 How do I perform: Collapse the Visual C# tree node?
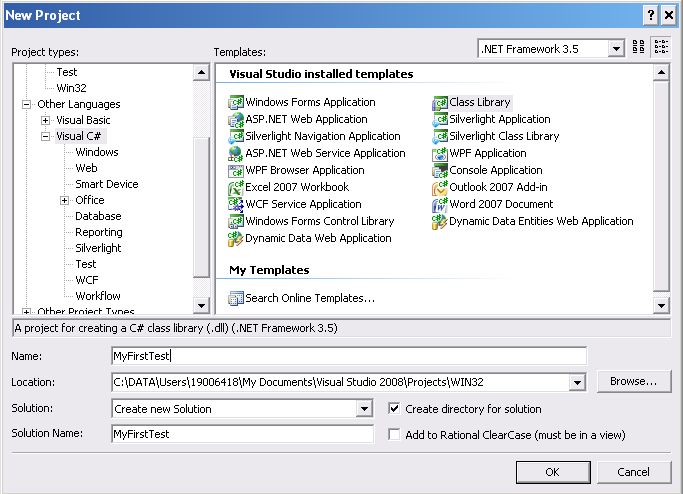(45, 136)
